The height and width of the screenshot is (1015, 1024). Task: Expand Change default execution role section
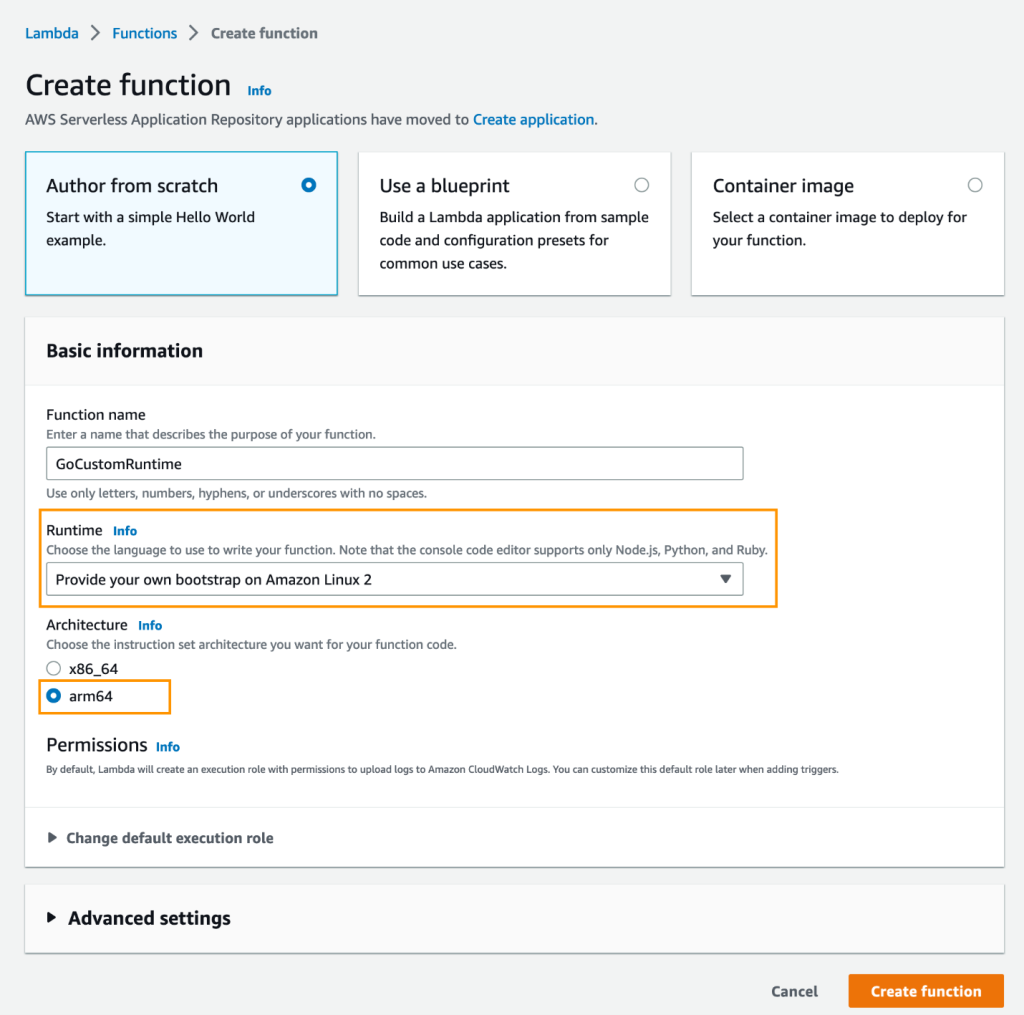169,838
